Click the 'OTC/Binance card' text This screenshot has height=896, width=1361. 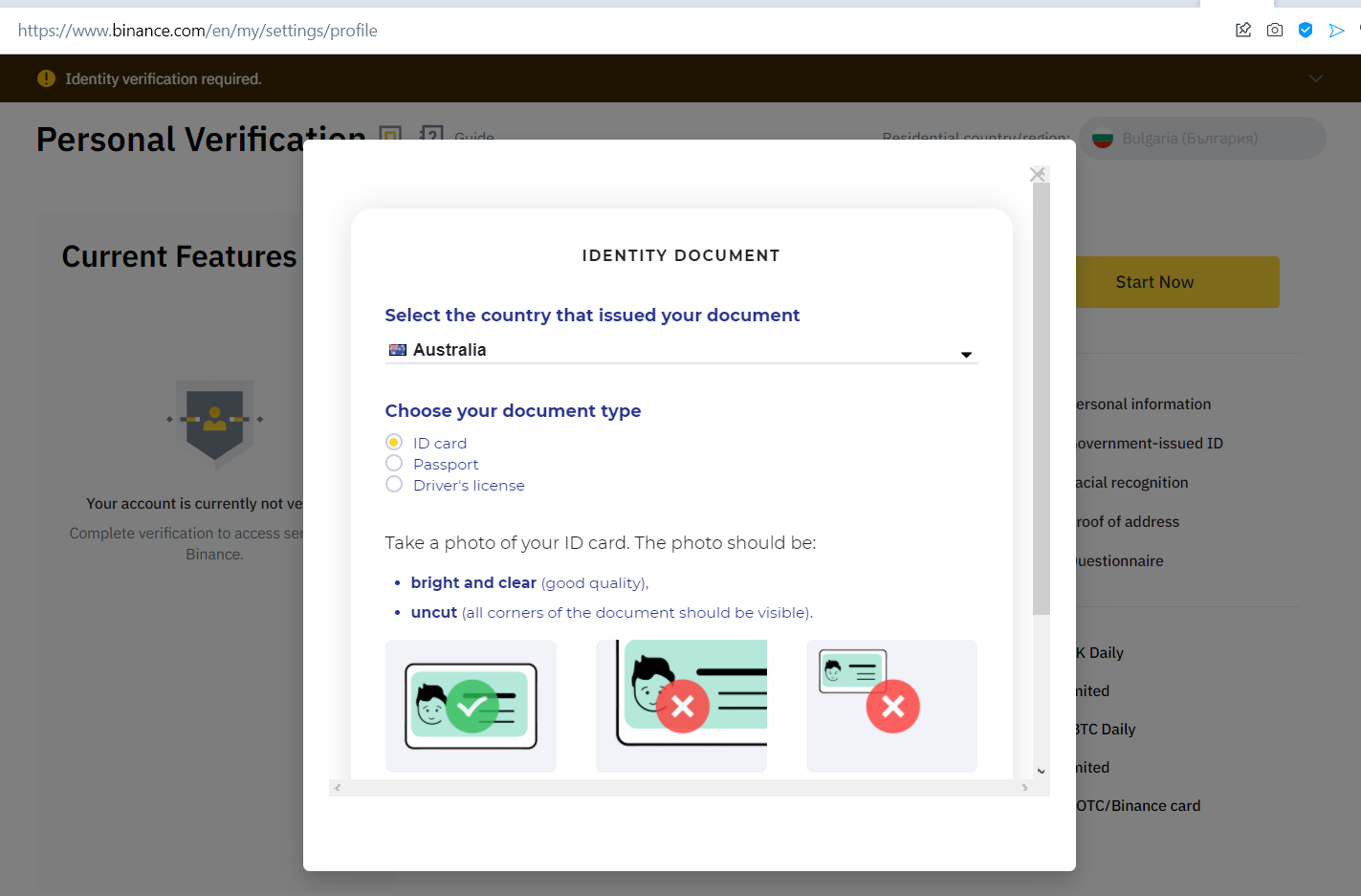pos(1138,805)
